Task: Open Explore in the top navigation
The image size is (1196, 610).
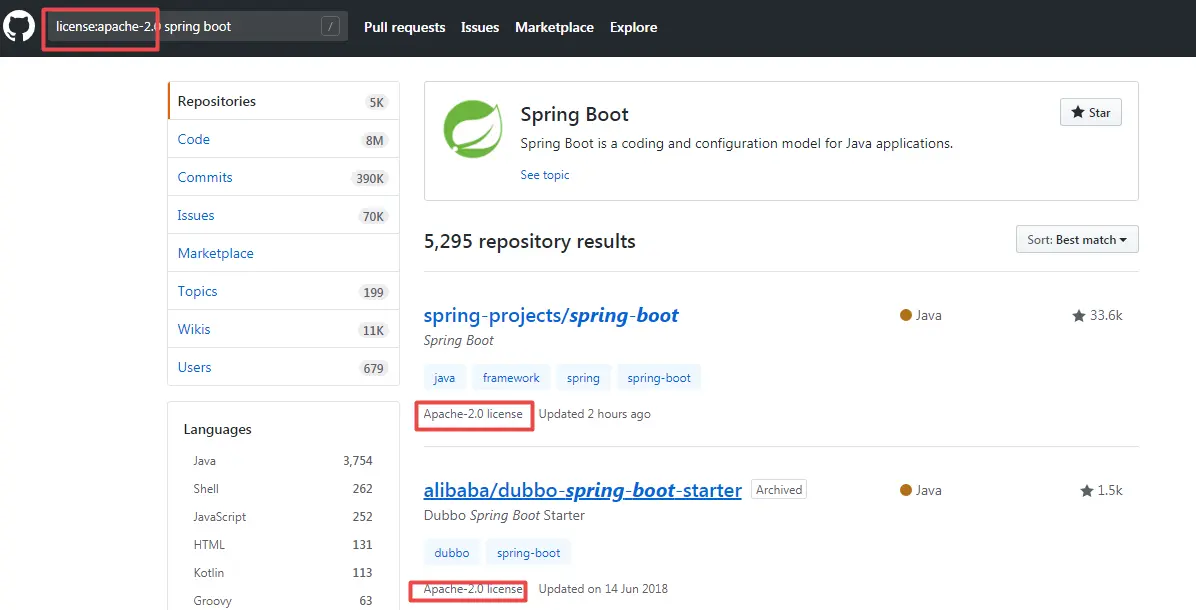Action: 634,27
